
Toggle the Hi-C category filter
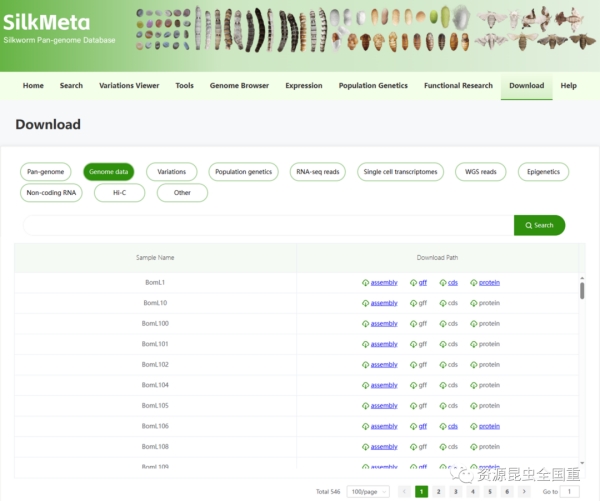[119, 193]
